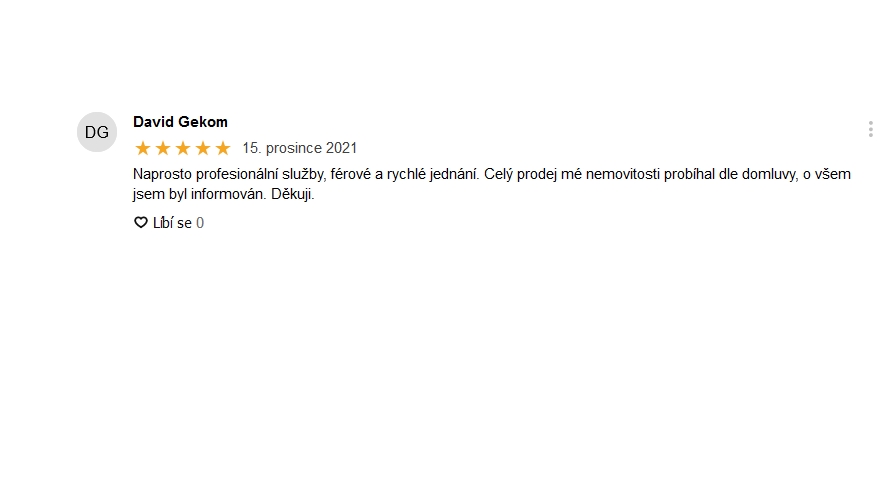Click the first line of the review text
Screen dimensions: 880x495
[x=492, y=175]
